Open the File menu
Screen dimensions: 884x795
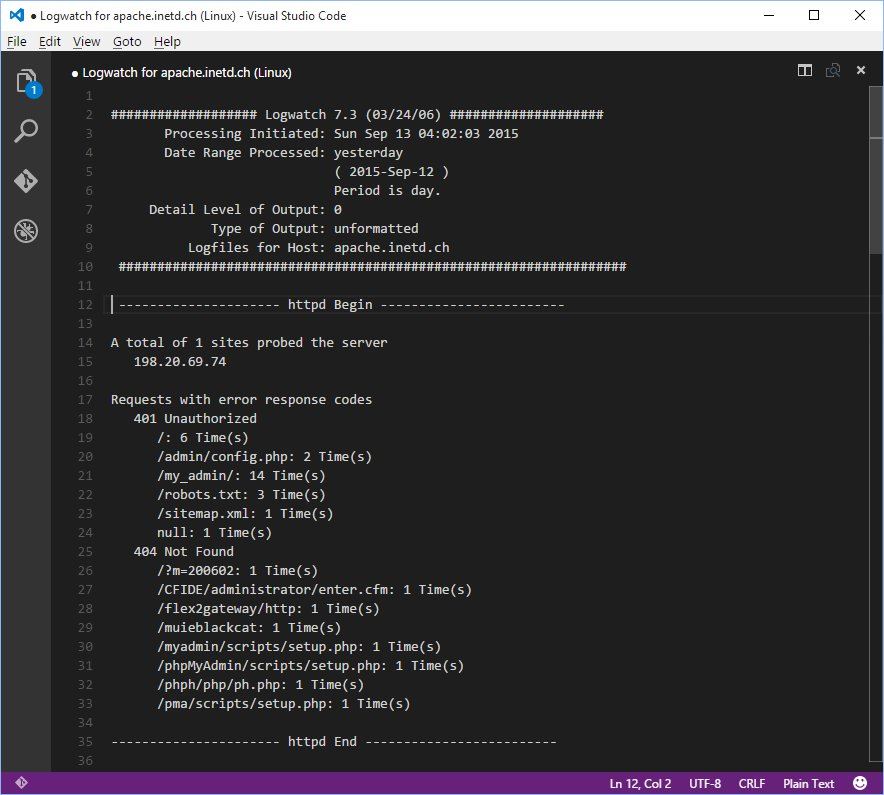click(16, 41)
